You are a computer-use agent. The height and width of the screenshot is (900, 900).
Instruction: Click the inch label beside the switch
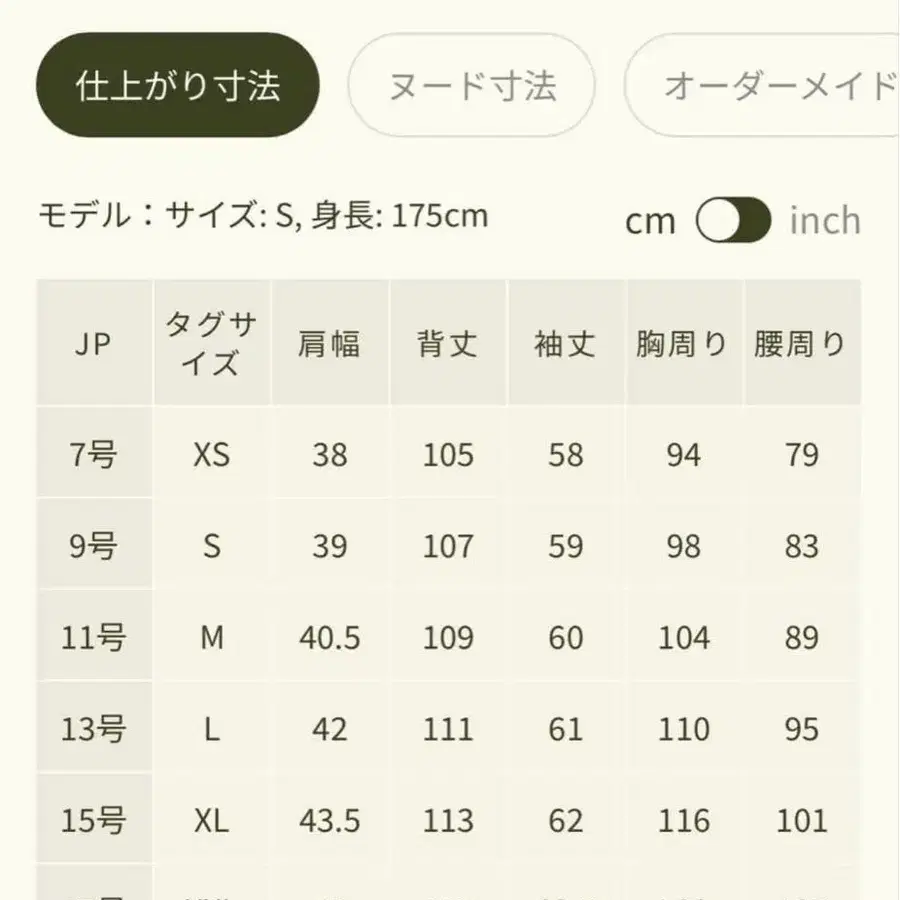[824, 219]
